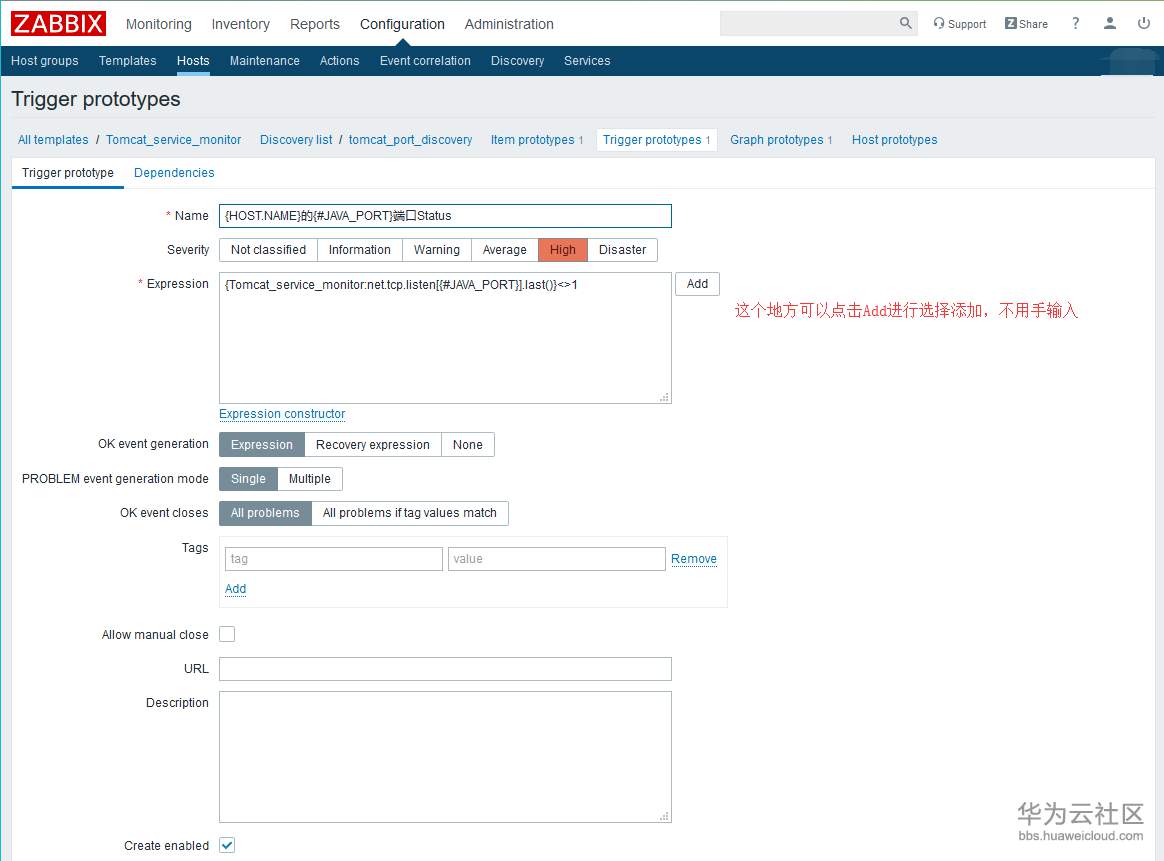
Task: Go to Maintenance submenu
Action: point(264,61)
